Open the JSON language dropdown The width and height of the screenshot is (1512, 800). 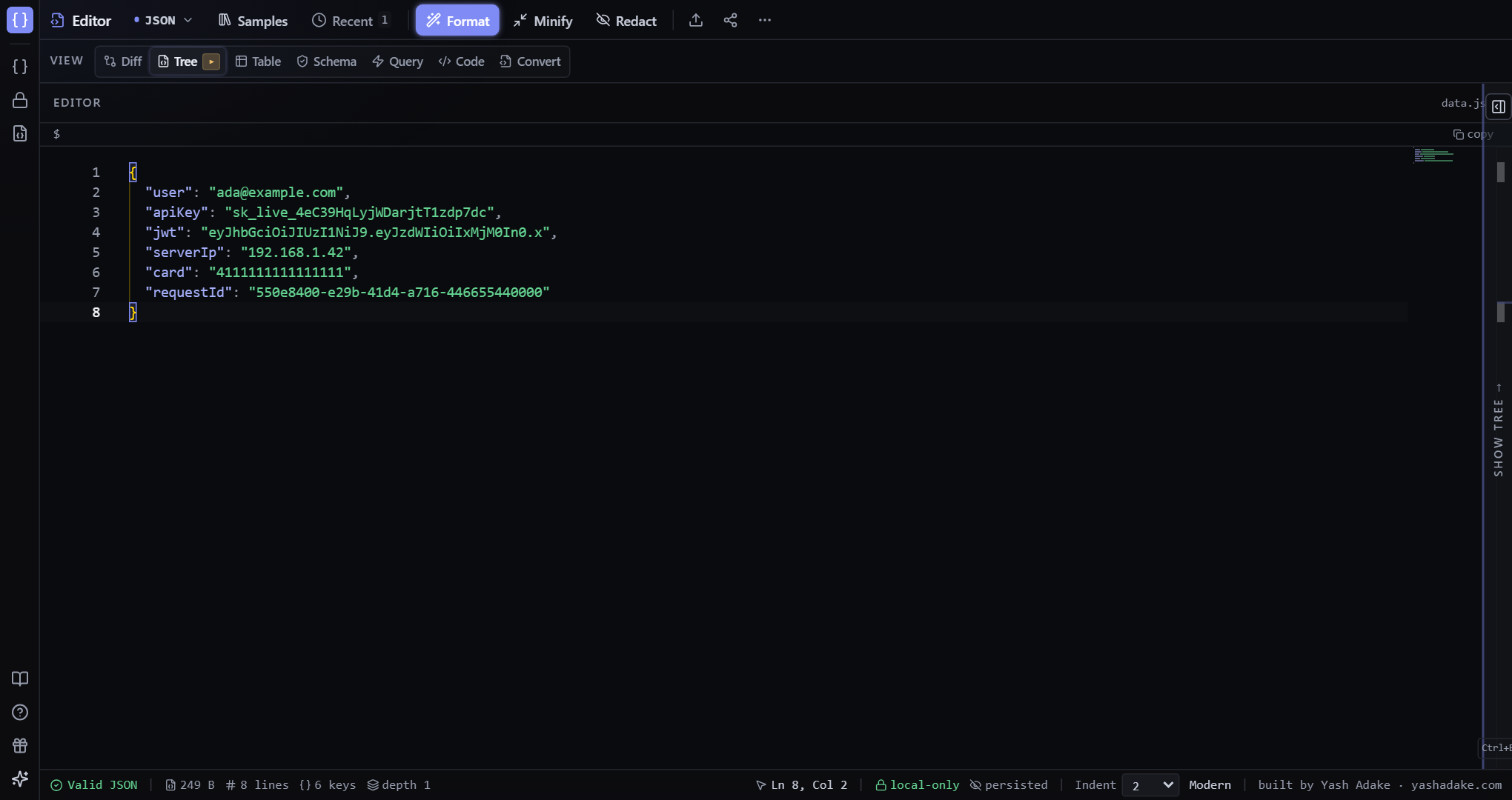coord(162,20)
